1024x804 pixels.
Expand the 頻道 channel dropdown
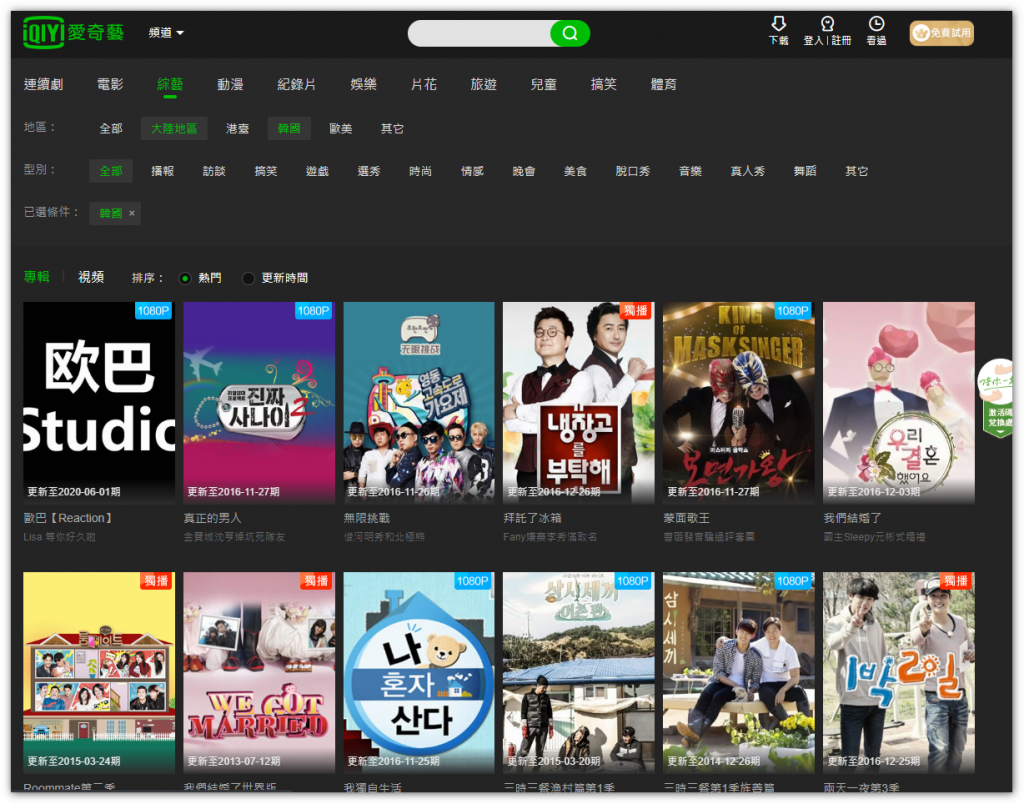click(166, 33)
